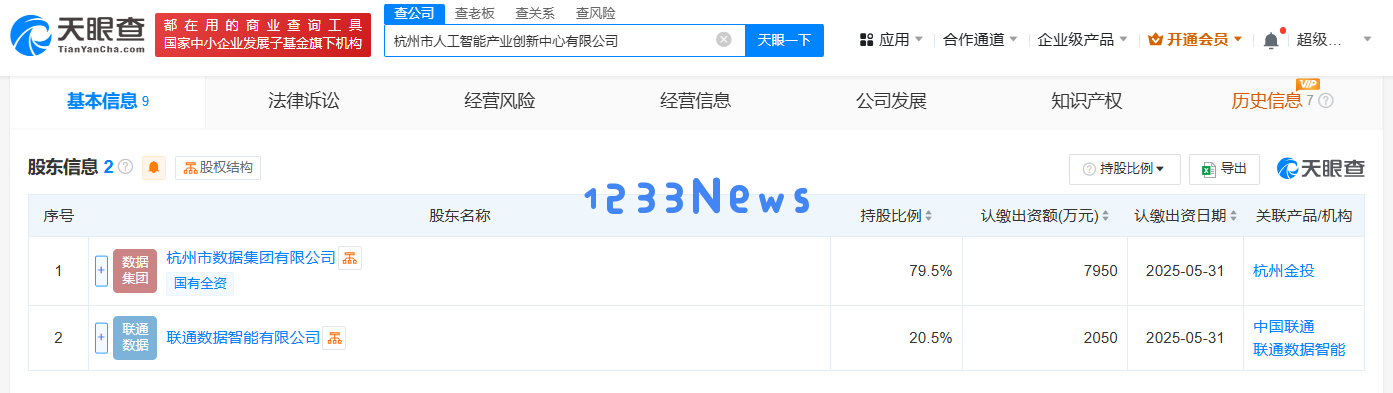
Task: Open the notification bell
Action: pos(1271,40)
